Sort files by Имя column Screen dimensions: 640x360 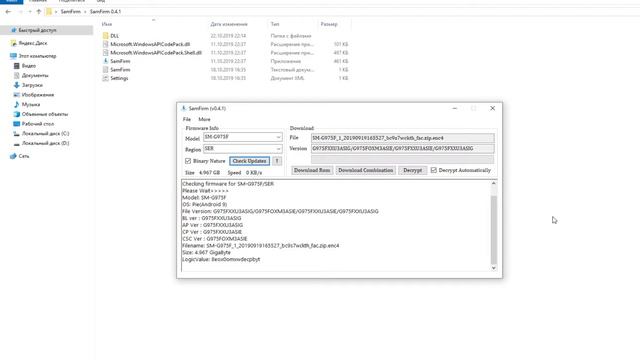pos(107,24)
